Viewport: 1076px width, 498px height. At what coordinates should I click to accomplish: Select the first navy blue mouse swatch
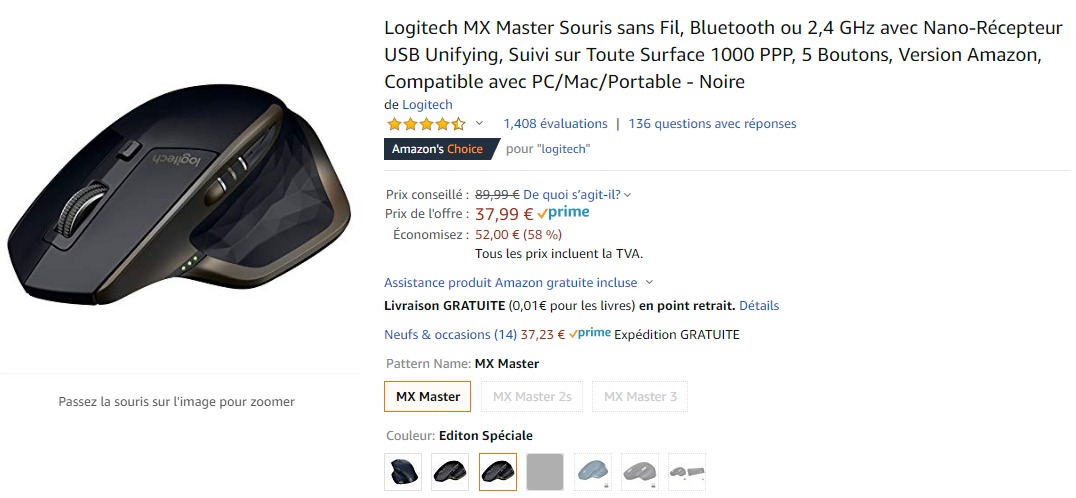[403, 471]
